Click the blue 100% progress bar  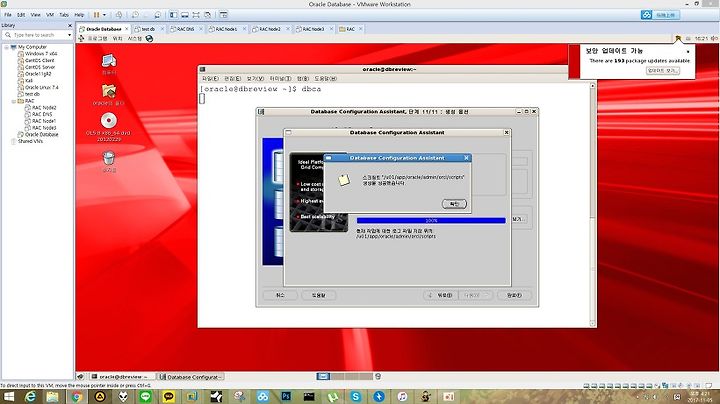(431, 221)
